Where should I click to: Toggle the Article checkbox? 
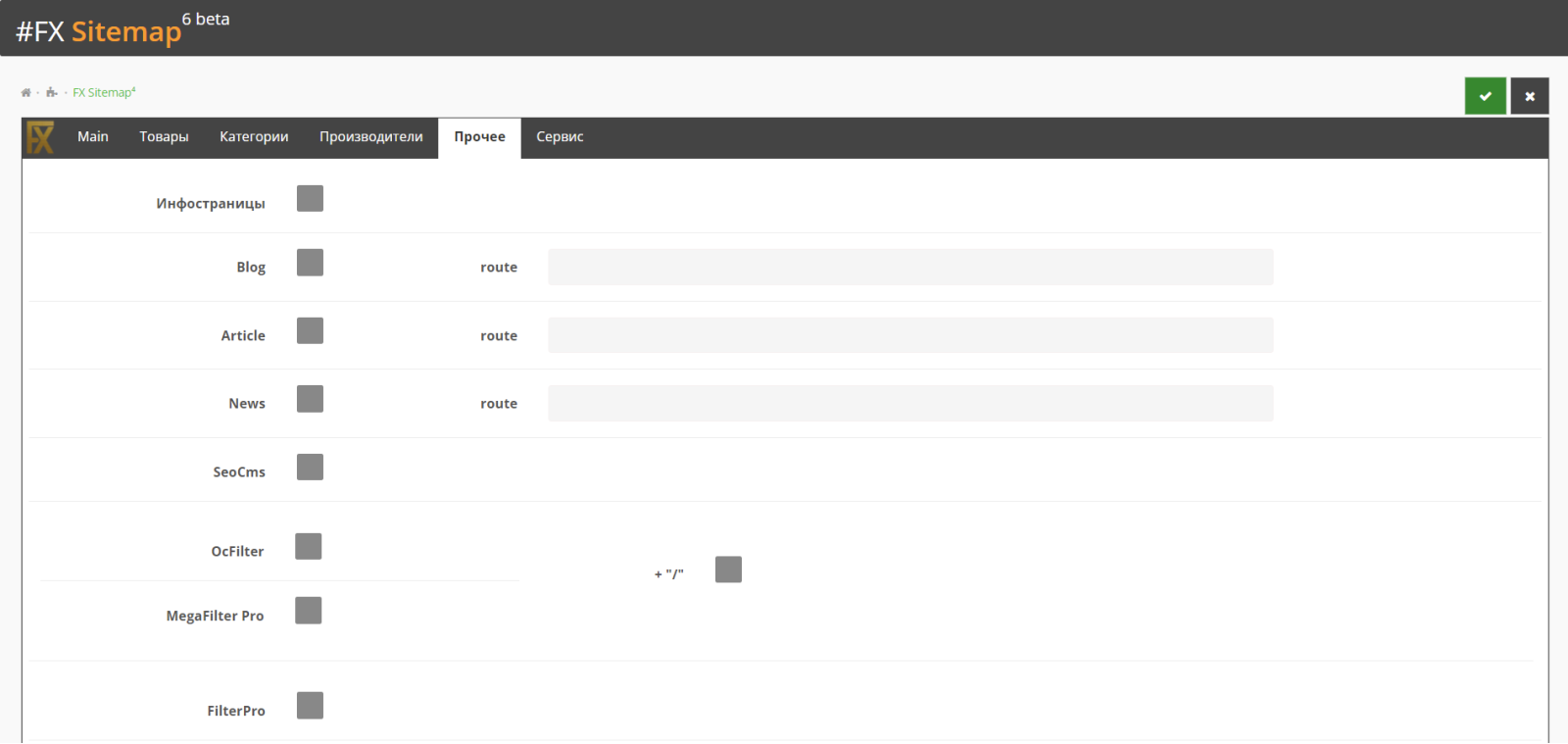(x=310, y=330)
